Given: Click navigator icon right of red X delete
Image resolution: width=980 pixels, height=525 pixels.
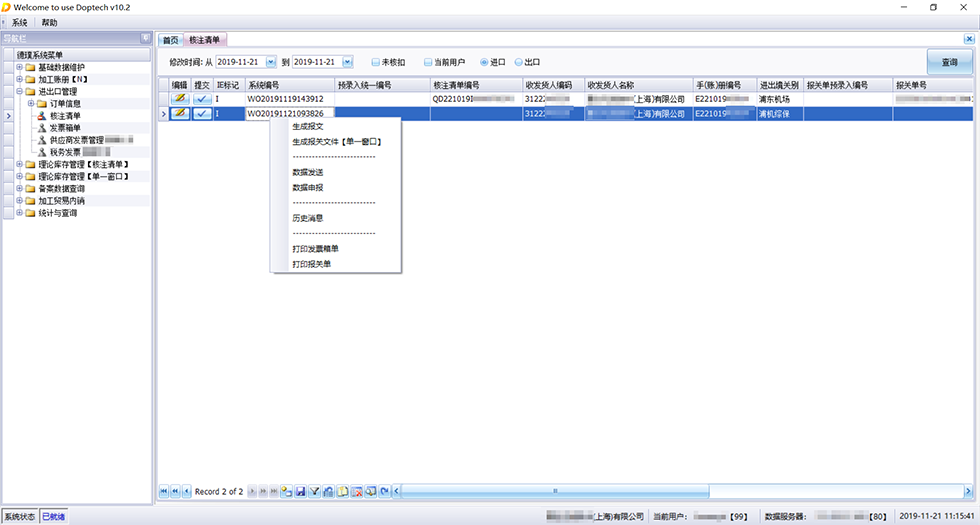Looking at the screenshot, I should (x=371, y=491).
